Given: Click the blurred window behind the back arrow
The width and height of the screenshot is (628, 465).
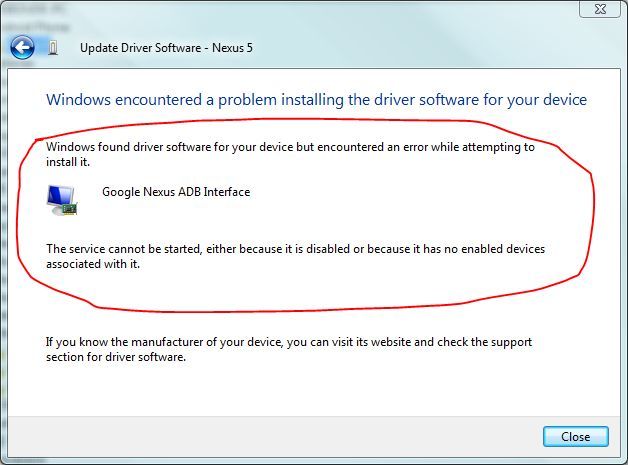Looking at the screenshot, I should click(36, 18).
